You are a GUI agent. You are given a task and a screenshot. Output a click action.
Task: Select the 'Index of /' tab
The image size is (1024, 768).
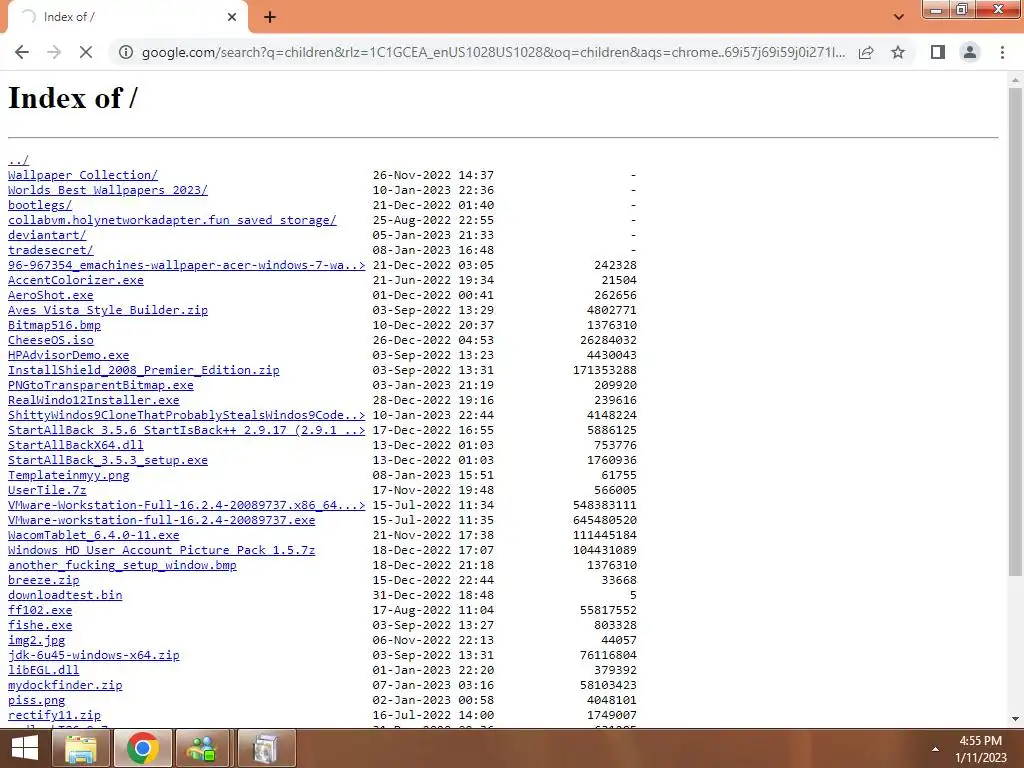(x=127, y=18)
